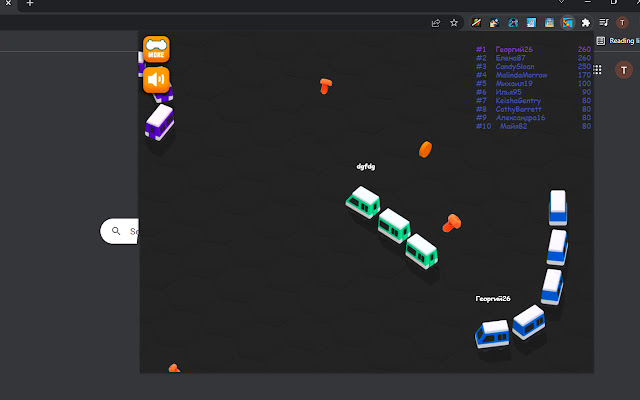Click the dgfdg player name label

(x=366, y=167)
